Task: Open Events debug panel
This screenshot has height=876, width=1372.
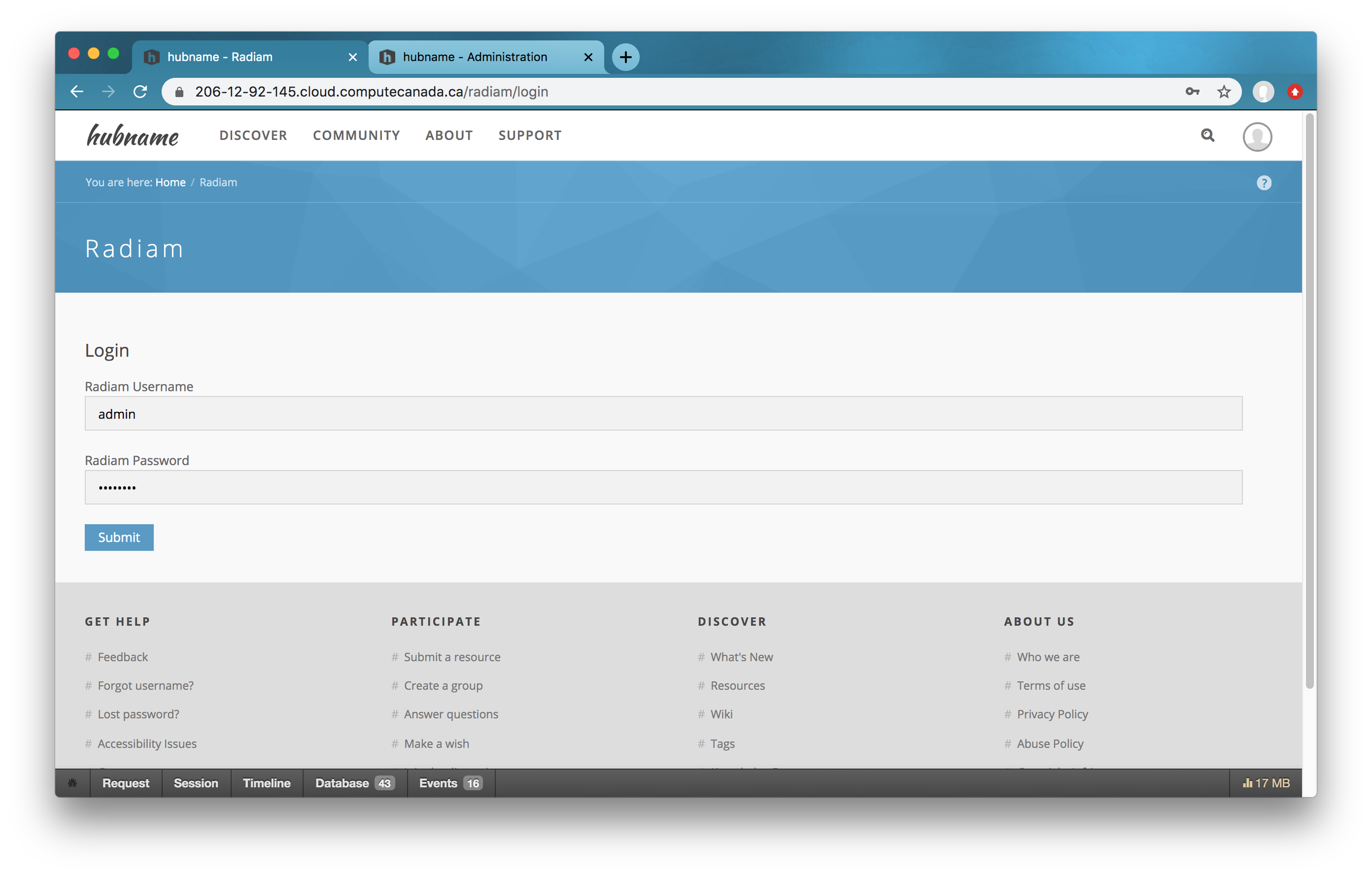Action: 451,783
